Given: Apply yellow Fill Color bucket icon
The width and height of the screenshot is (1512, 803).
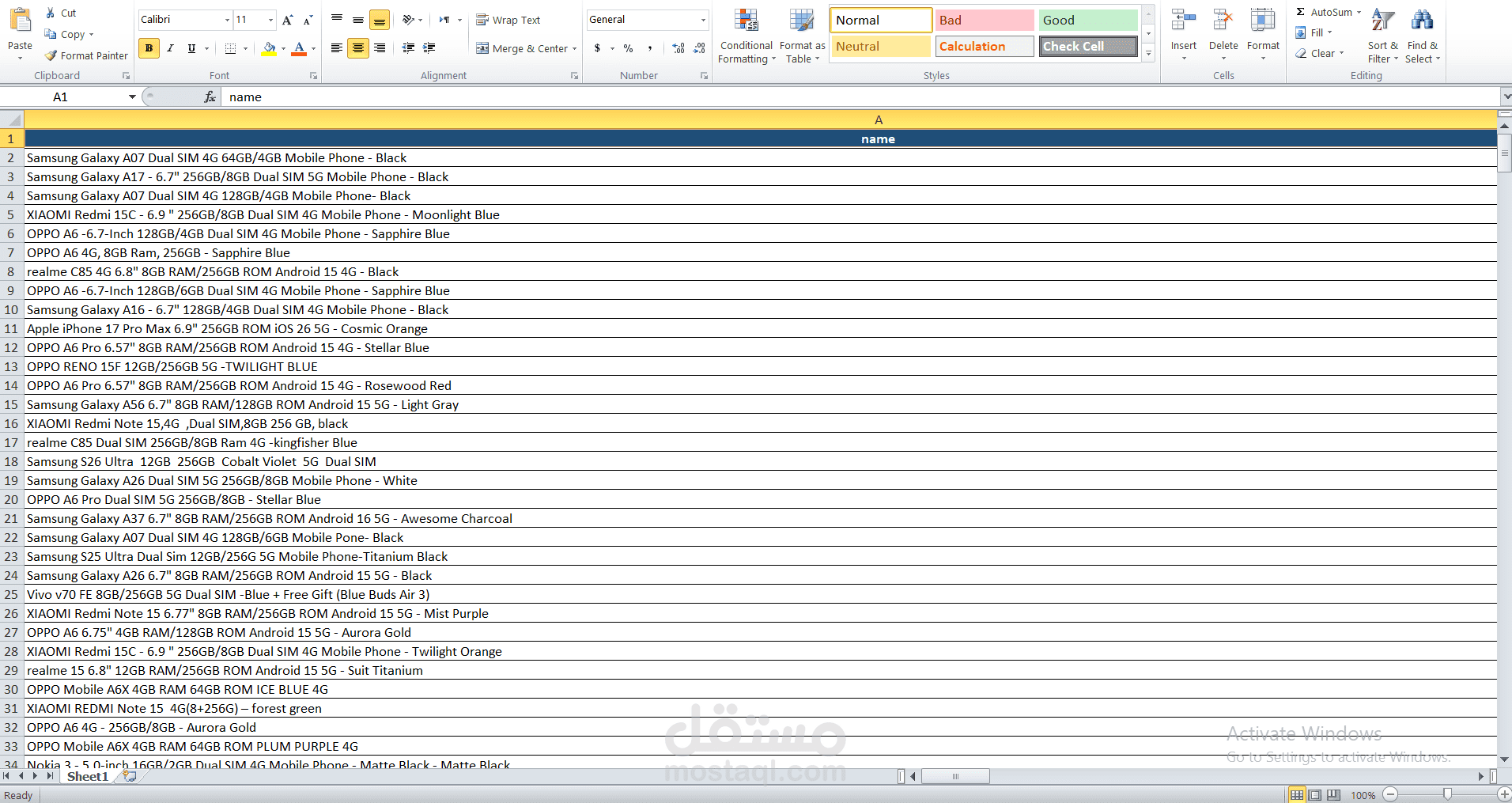Looking at the screenshot, I should [x=269, y=48].
